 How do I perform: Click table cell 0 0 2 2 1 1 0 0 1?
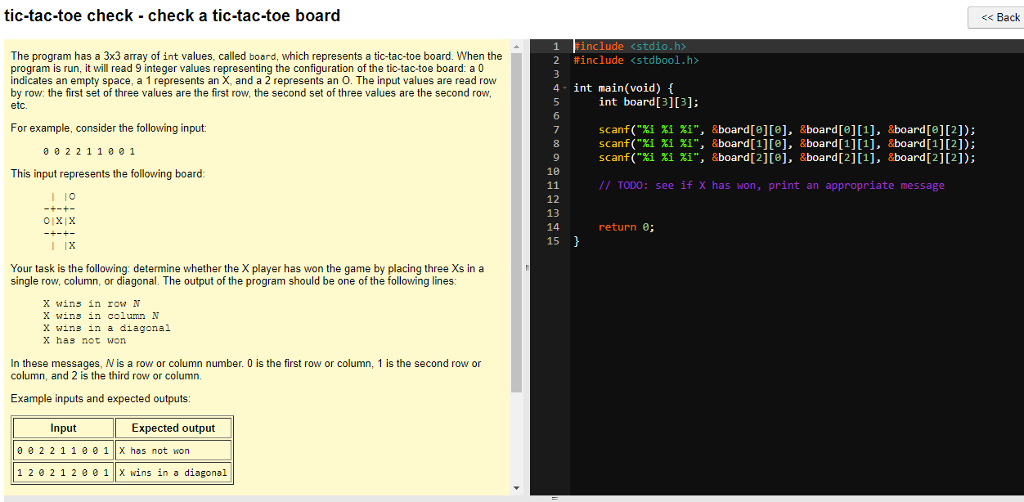tap(63, 450)
